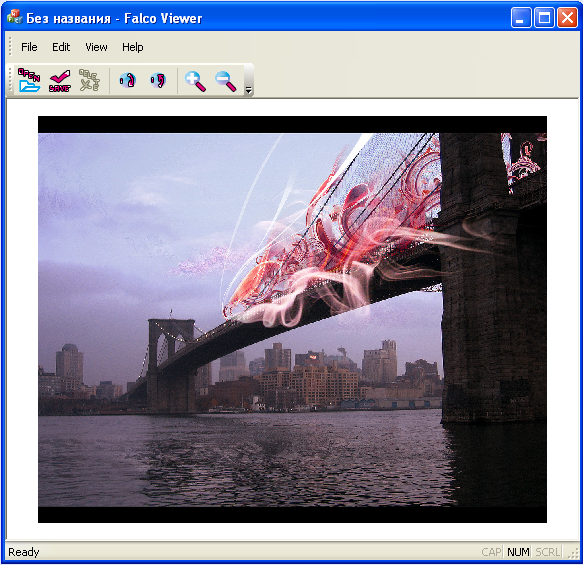Click the resize grip in the status bar corner
583x565 pixels.
tap(573, 553)
